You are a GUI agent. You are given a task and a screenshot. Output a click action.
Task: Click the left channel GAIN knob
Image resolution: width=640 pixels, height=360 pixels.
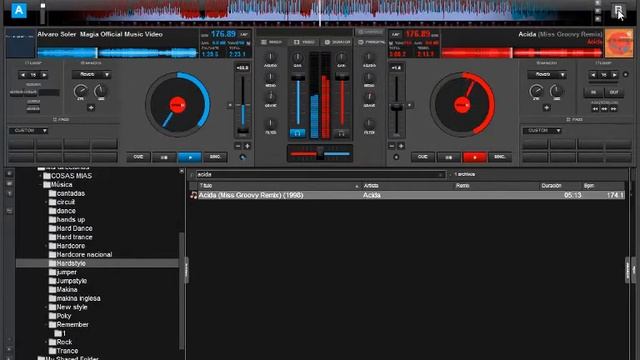click(298, 57)
